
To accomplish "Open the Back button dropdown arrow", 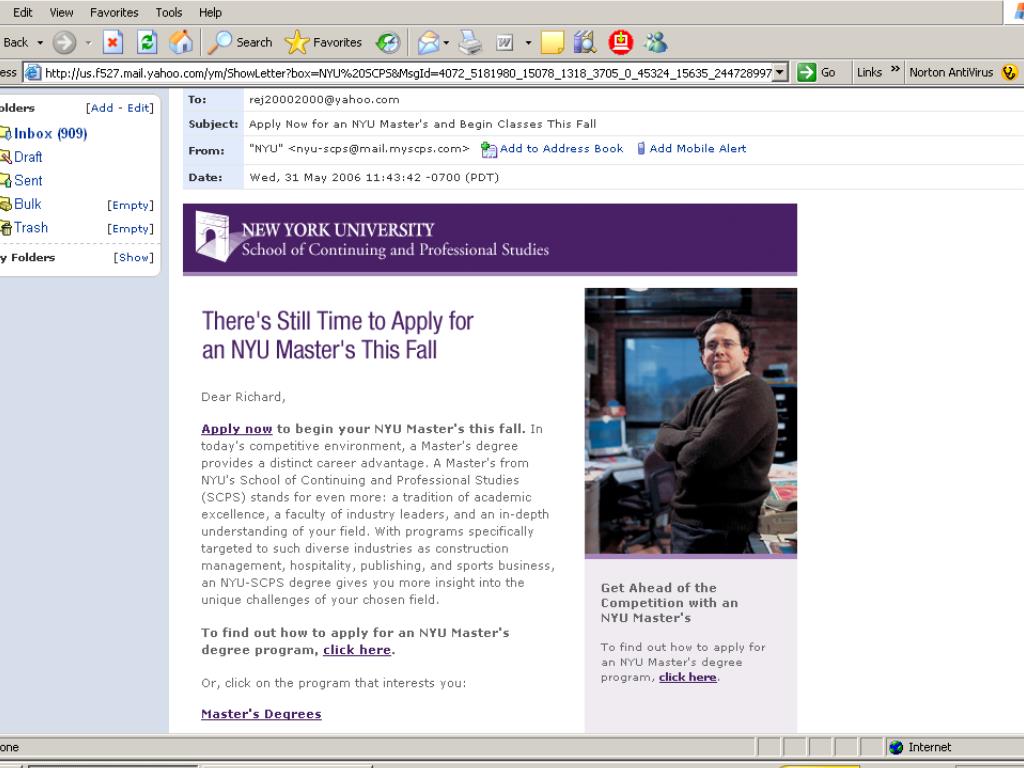I will 40,43.
